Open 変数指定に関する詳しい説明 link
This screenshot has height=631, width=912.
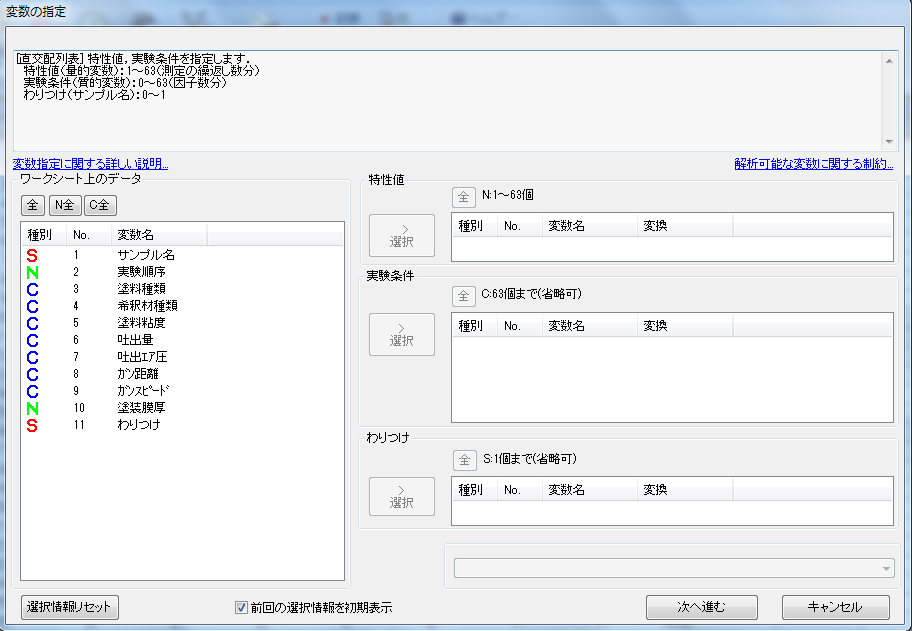90,164
